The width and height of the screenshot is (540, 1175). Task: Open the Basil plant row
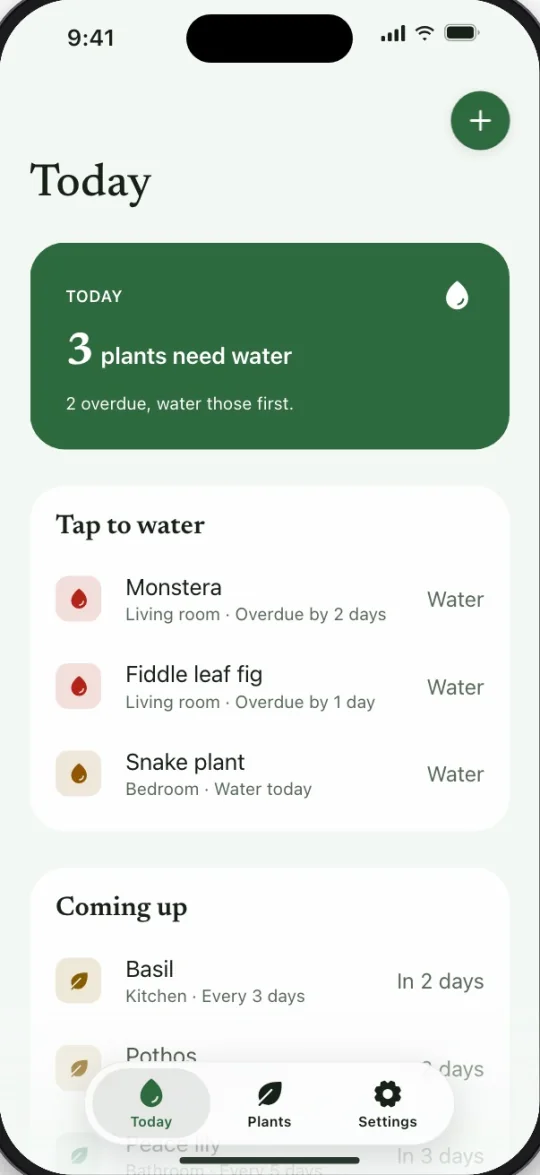click(x=270, y=982)
